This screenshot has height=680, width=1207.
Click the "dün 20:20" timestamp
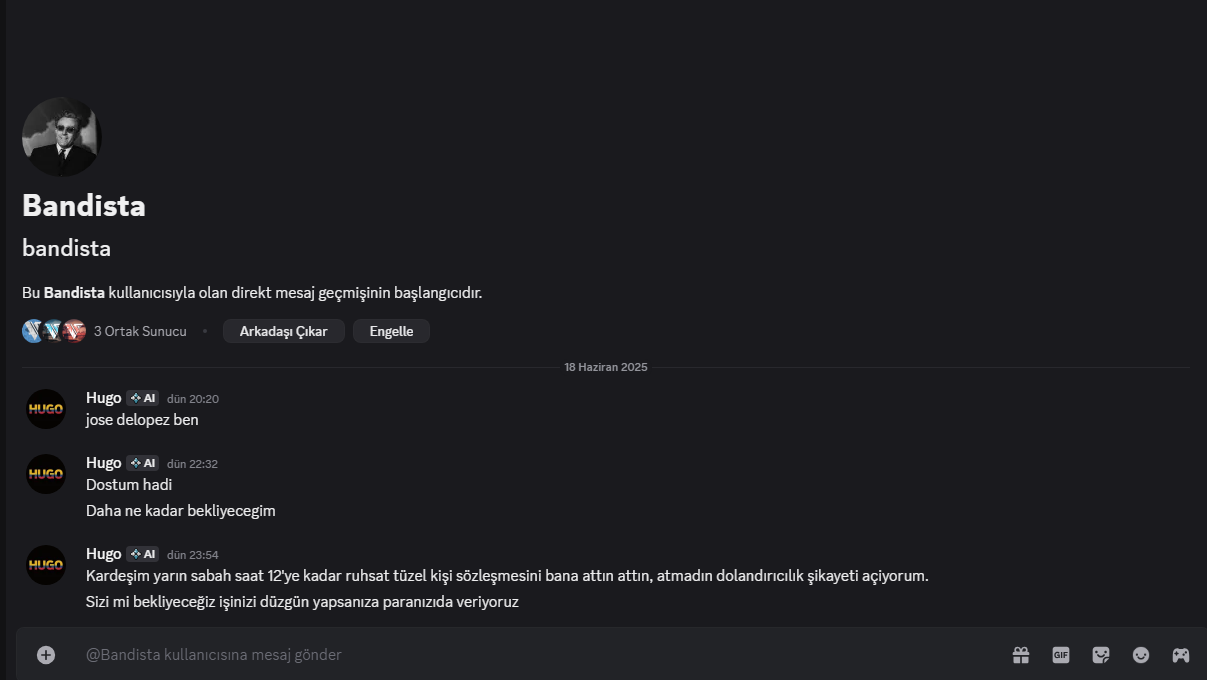click(x=193, y=399)
